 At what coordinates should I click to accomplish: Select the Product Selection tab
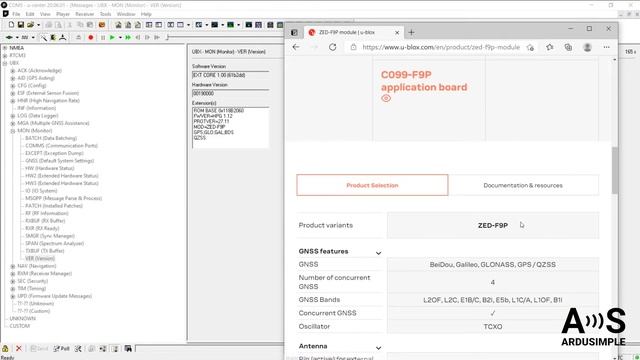point(372,185)
